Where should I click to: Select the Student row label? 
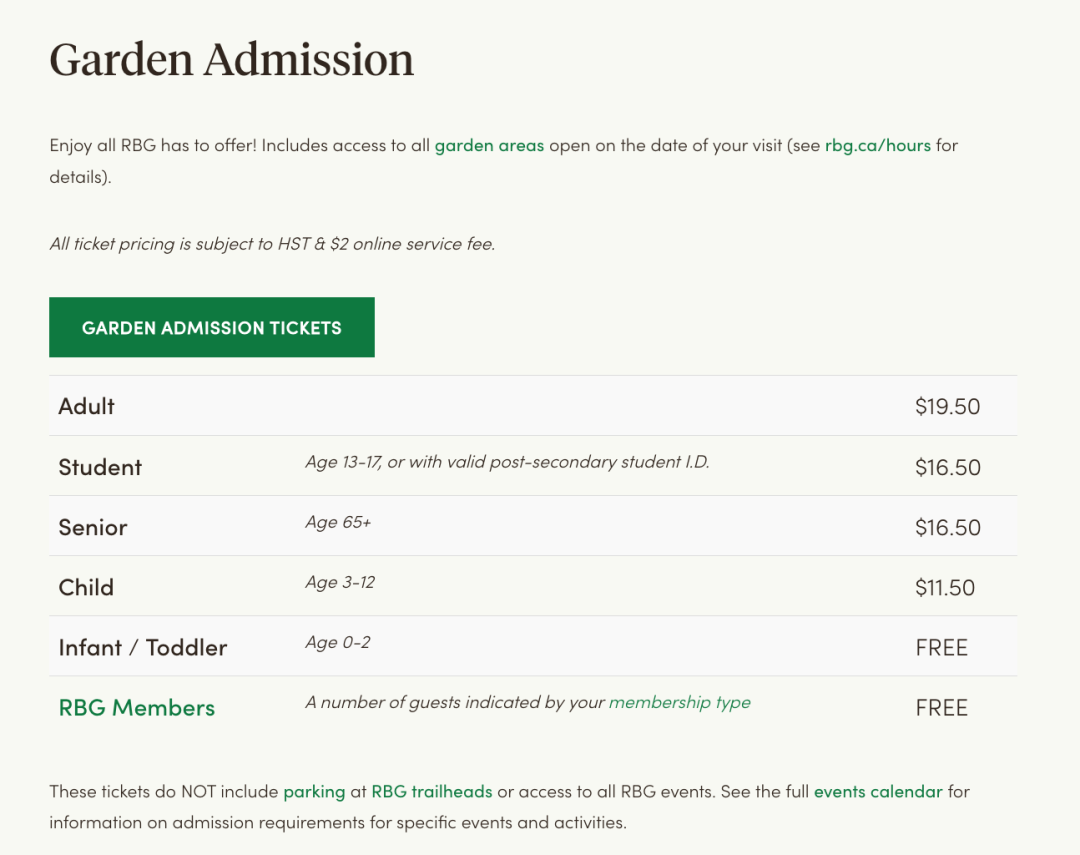100,467
